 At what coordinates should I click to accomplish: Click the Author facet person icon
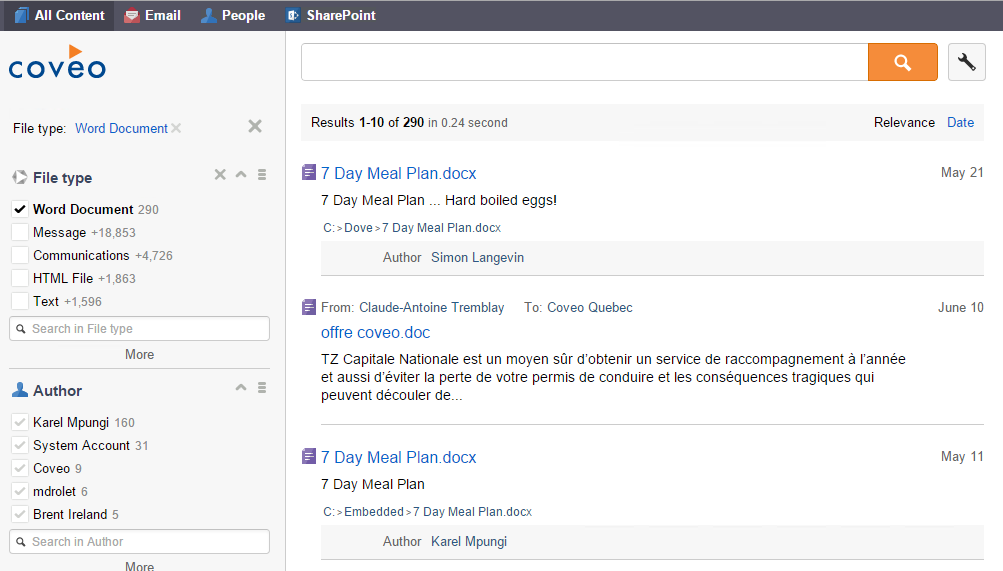point(20,390)
